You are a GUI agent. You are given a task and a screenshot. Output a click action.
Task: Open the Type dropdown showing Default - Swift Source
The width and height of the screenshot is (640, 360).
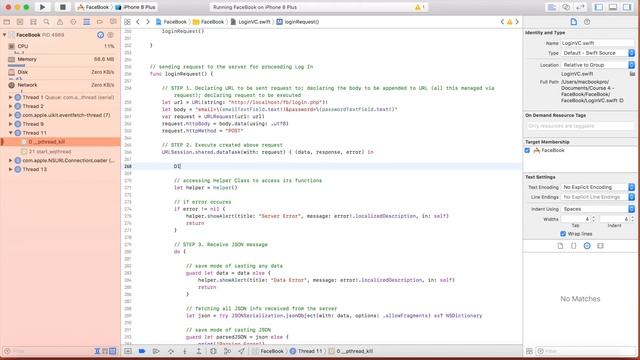(598, 53)
